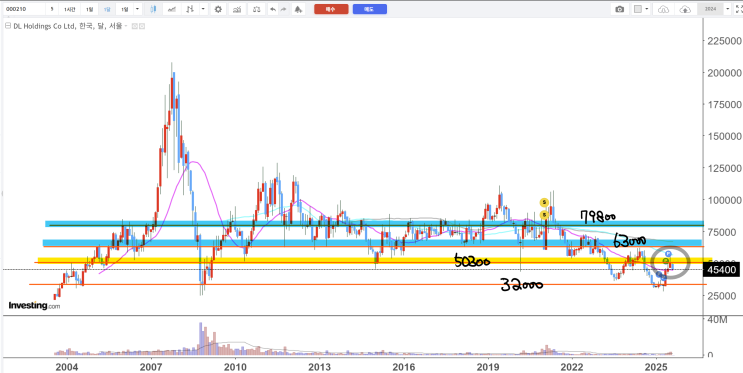Click the 2019 label on time axis
Image resolution: width=743 pixels, height=373 pixels.
coord(487,367)
